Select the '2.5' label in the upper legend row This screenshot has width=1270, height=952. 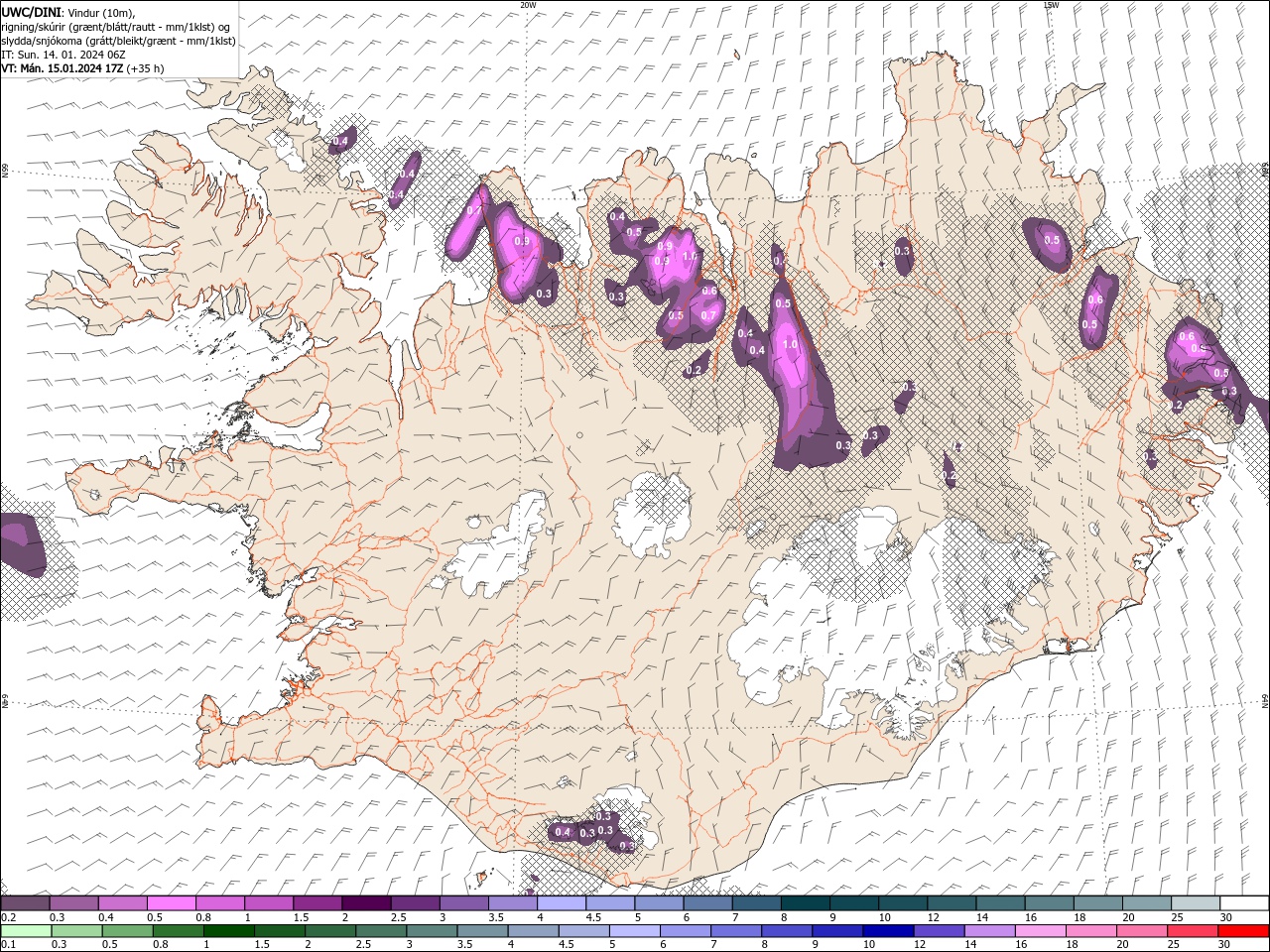click(x=398, y=917)
